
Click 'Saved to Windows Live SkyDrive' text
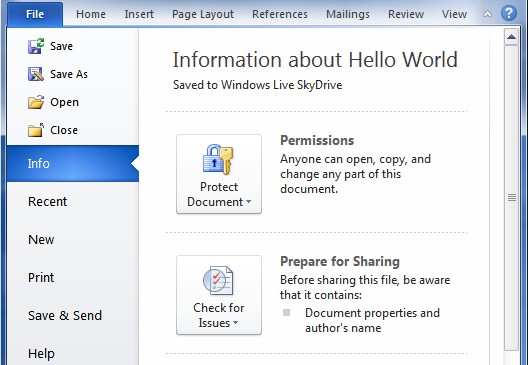click(x=258, y=85)
